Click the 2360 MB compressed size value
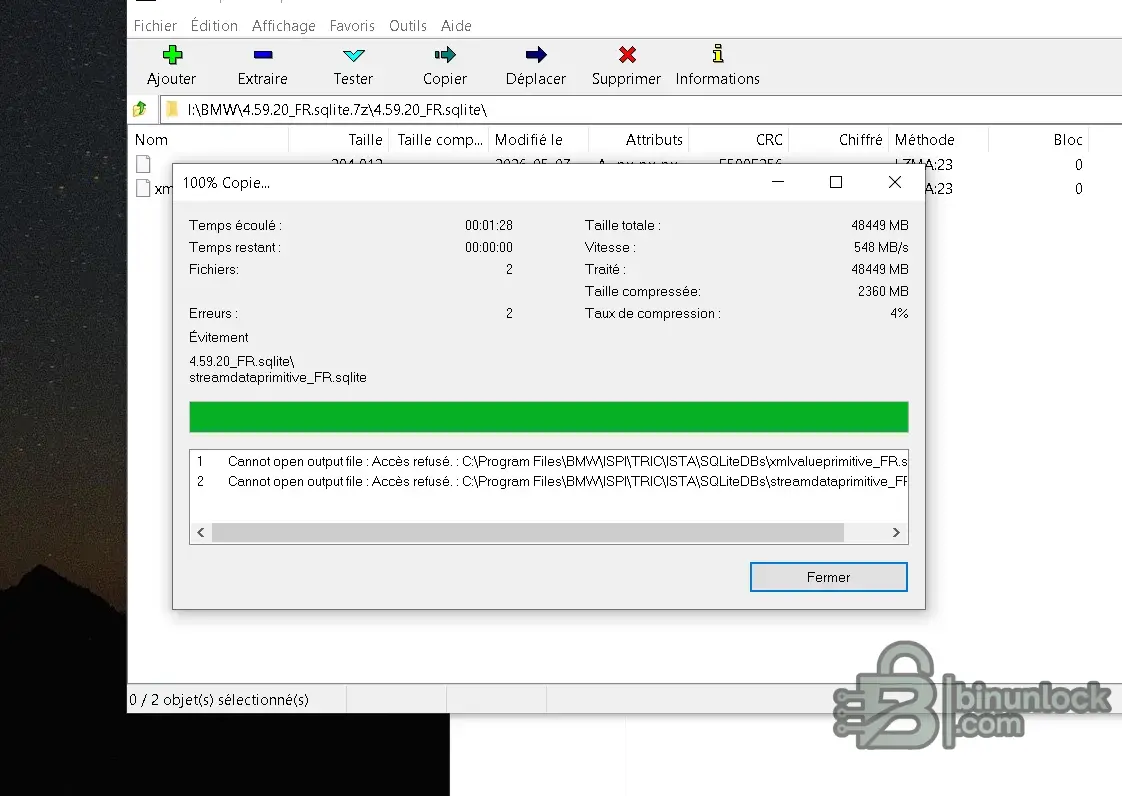Image resolution: width=1122 pixels, height=796 pixels. [883, 291]
